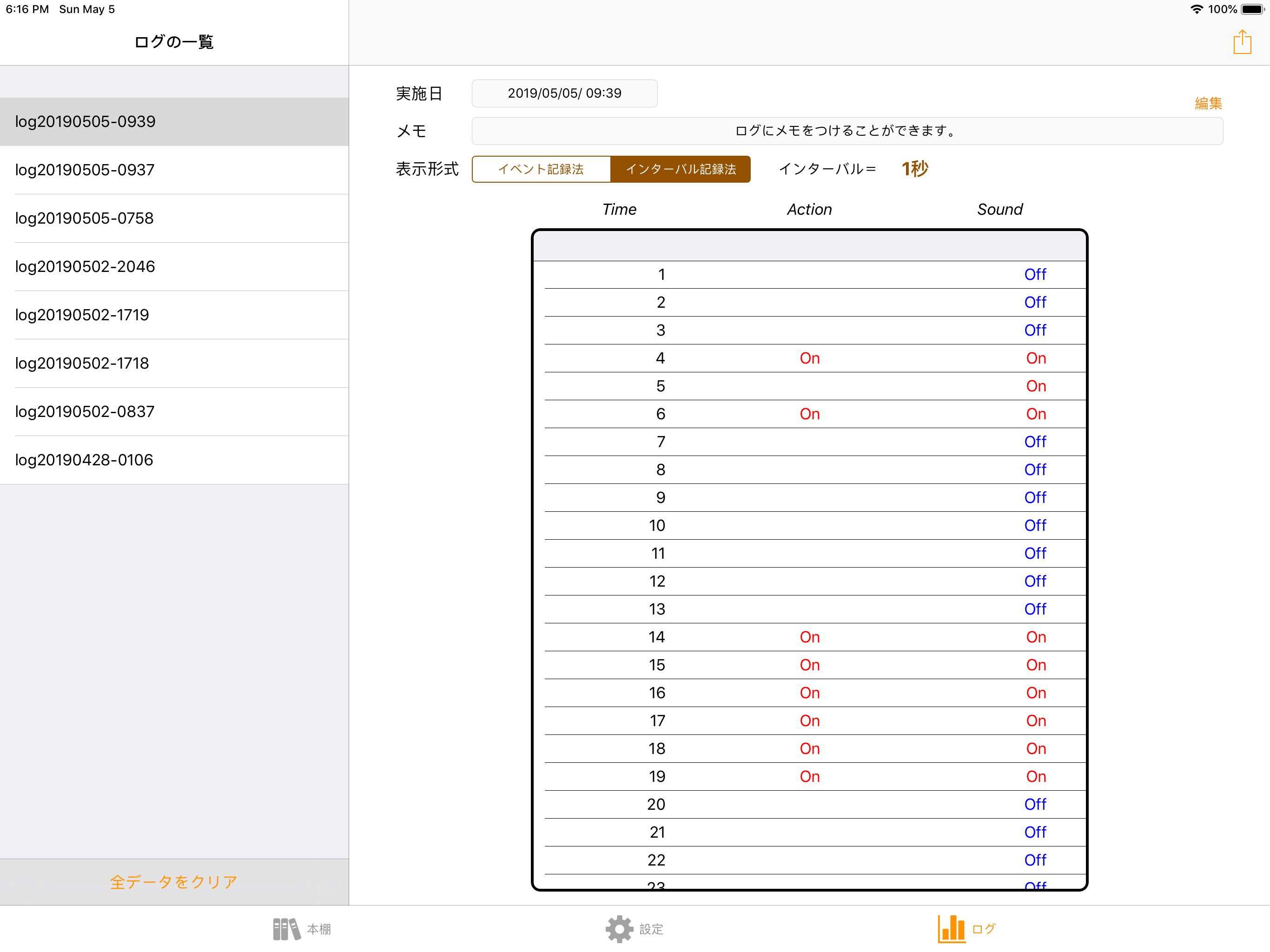
Task: Open log20190505-0937 from the list
Action: pyautogui.click(x=174, y=170)
